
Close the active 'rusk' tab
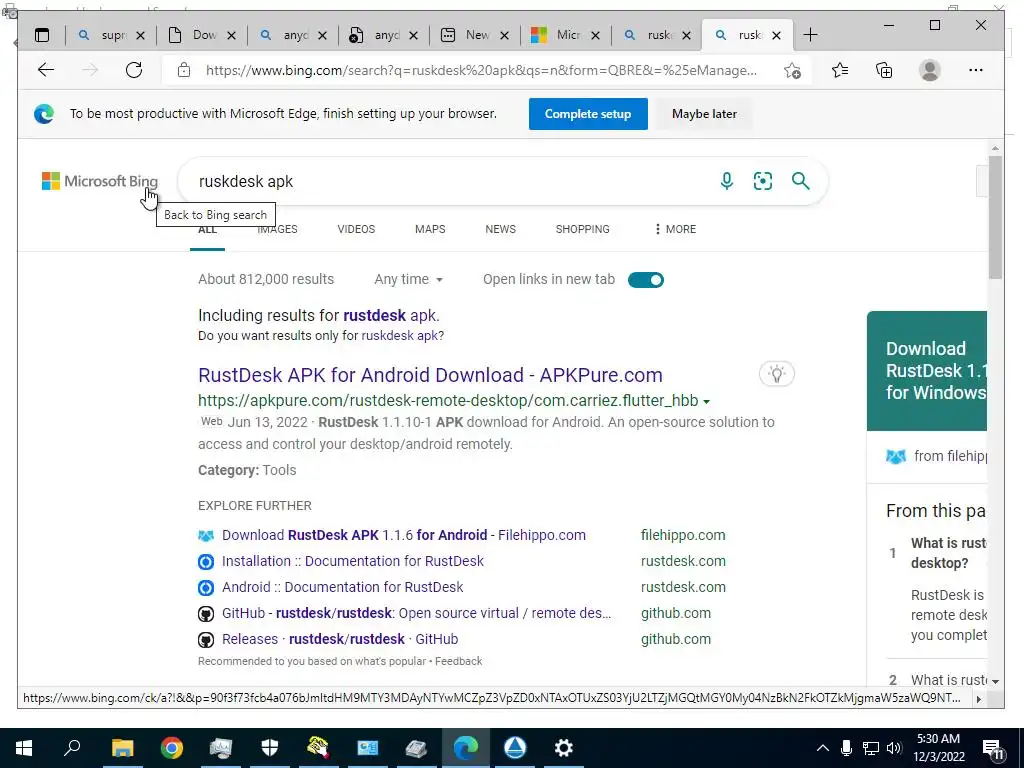[x=776, y=35]
